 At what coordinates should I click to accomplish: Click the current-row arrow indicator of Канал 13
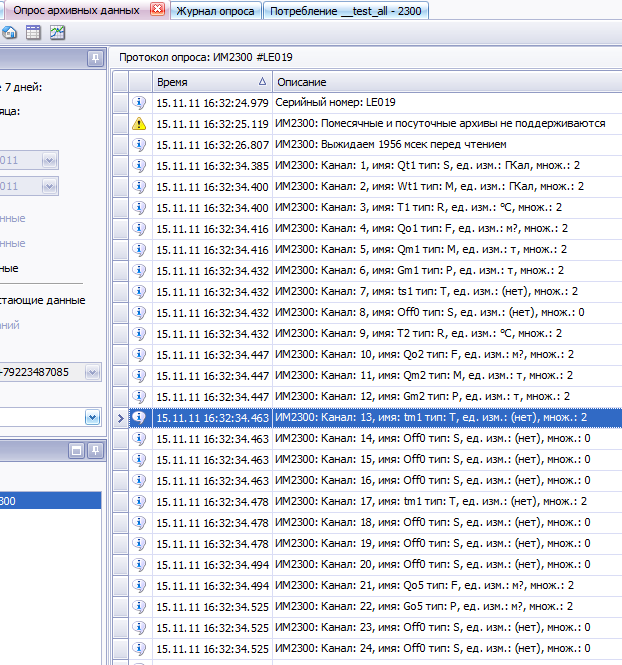[x=120, y=418]
